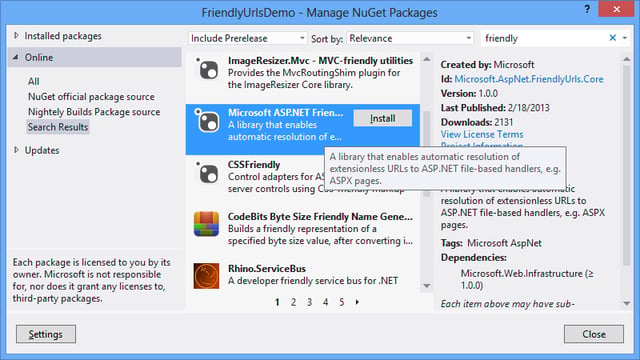The height and width of the screenshot is (360, 640).
Task: Click the CodeBits Byte Size package icon
Action: coord(207,224)
